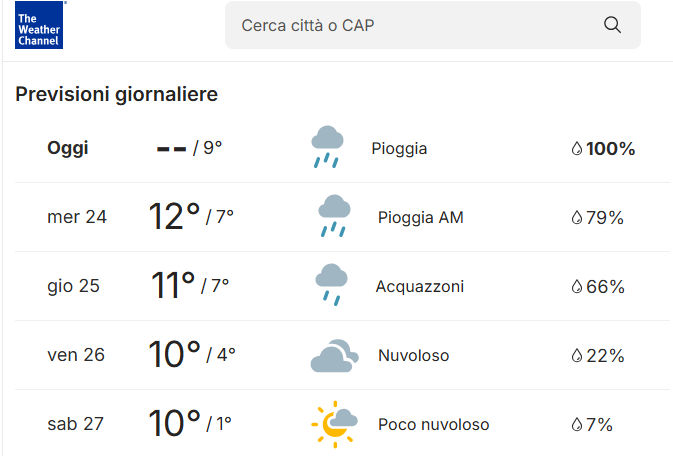Click the 'Previsioni giornaliere' heading
This screenshot has height=456, width=673.
117,94
